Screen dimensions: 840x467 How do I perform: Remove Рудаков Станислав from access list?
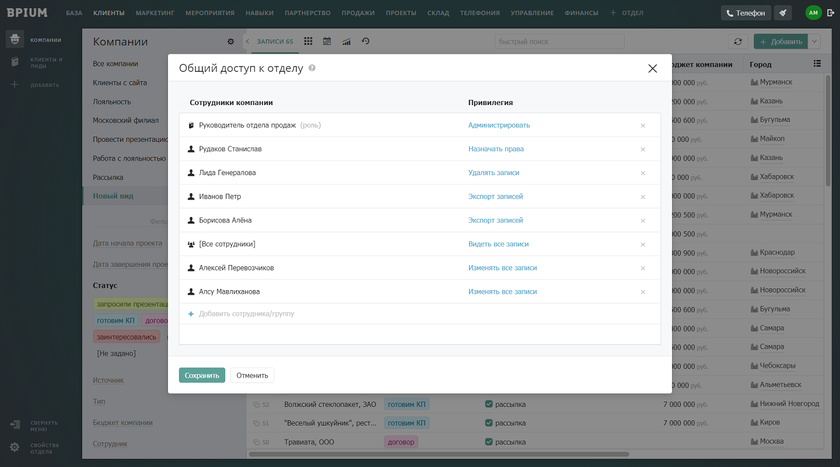point(642,149)
